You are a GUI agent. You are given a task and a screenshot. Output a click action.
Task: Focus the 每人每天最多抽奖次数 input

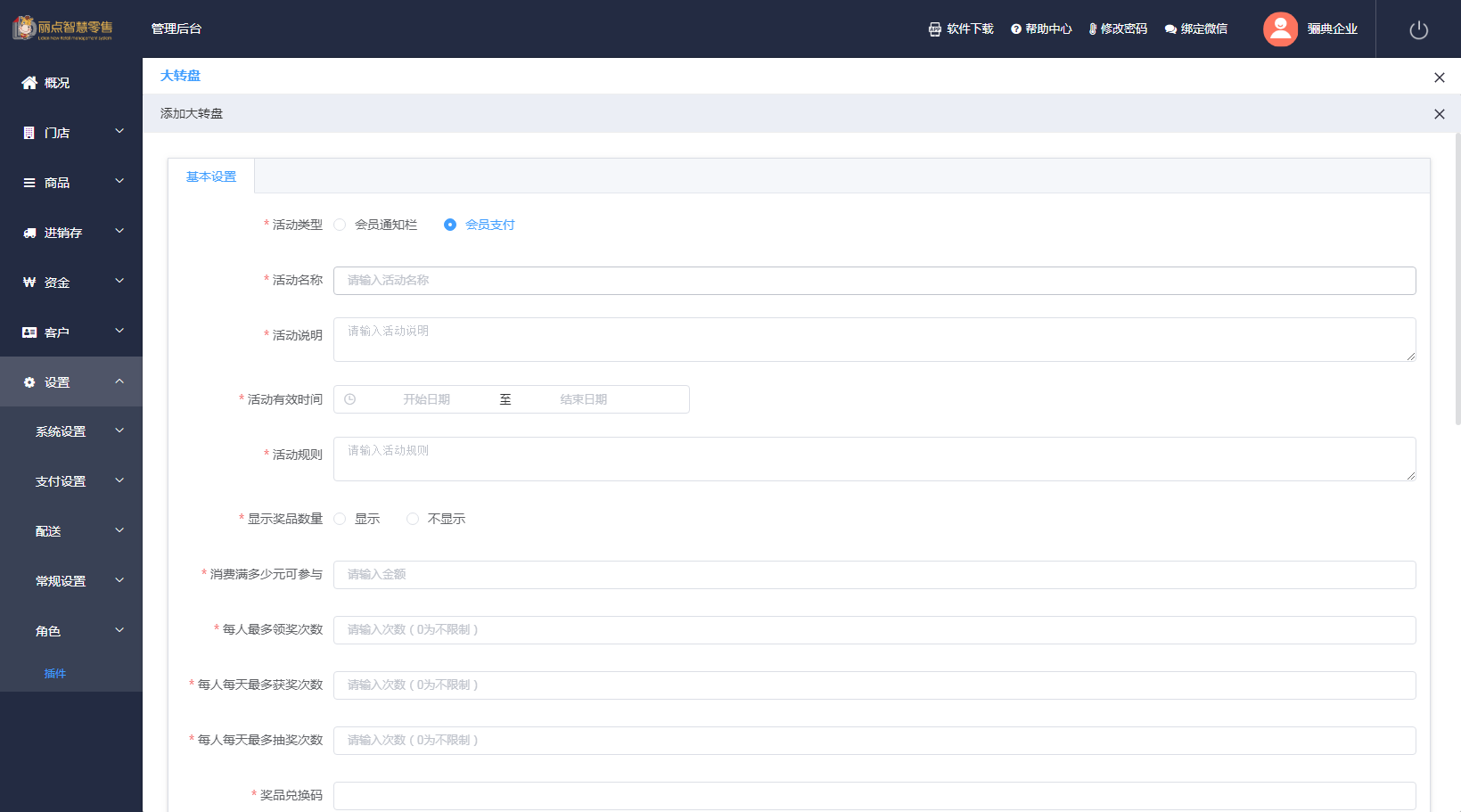[874, 741]
